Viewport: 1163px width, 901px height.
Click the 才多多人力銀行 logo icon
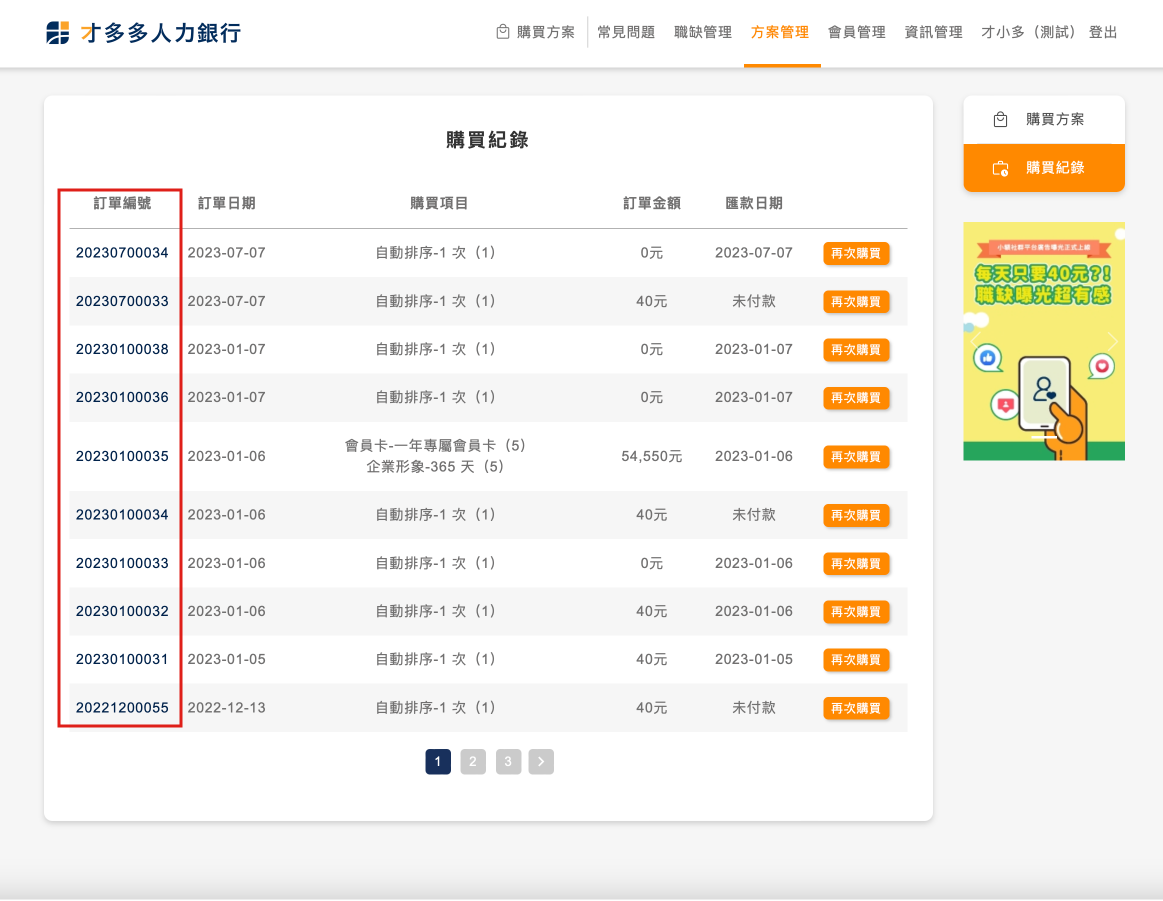(59, 33)
